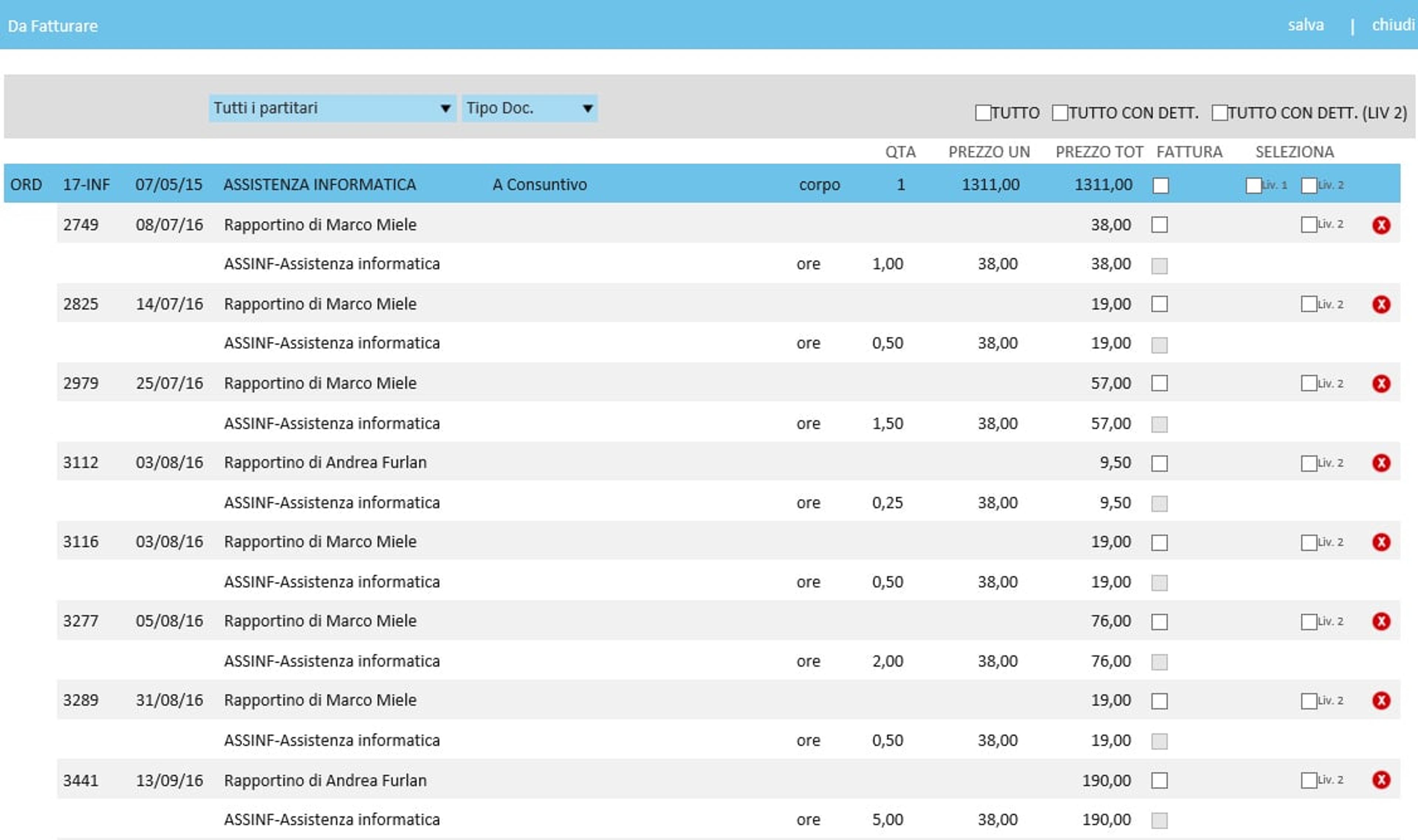The image size is (1418, 840).
Task: Click the PREZZO UN column header
Action: [989, 152]
